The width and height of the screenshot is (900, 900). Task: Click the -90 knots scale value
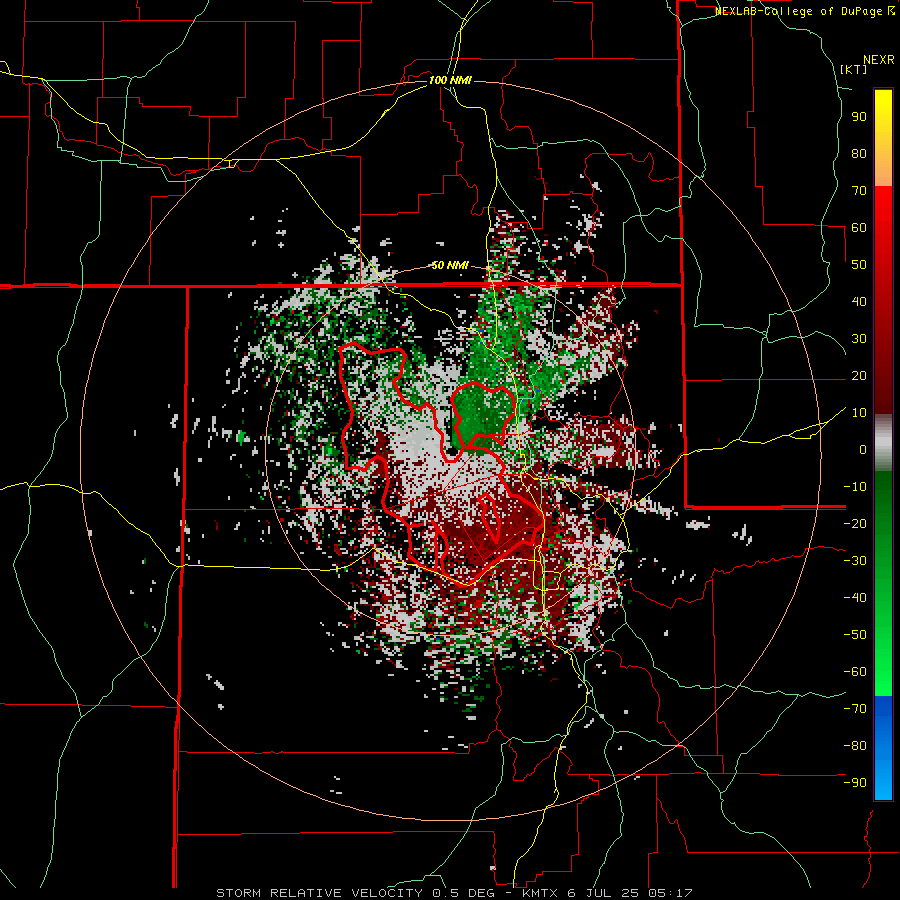point(855,783)
